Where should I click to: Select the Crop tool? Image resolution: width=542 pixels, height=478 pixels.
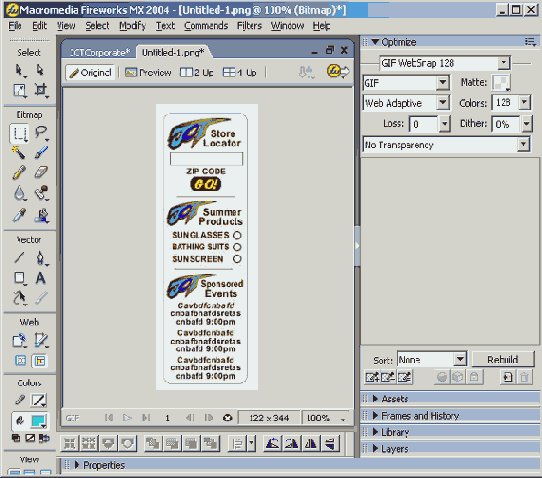40,90
